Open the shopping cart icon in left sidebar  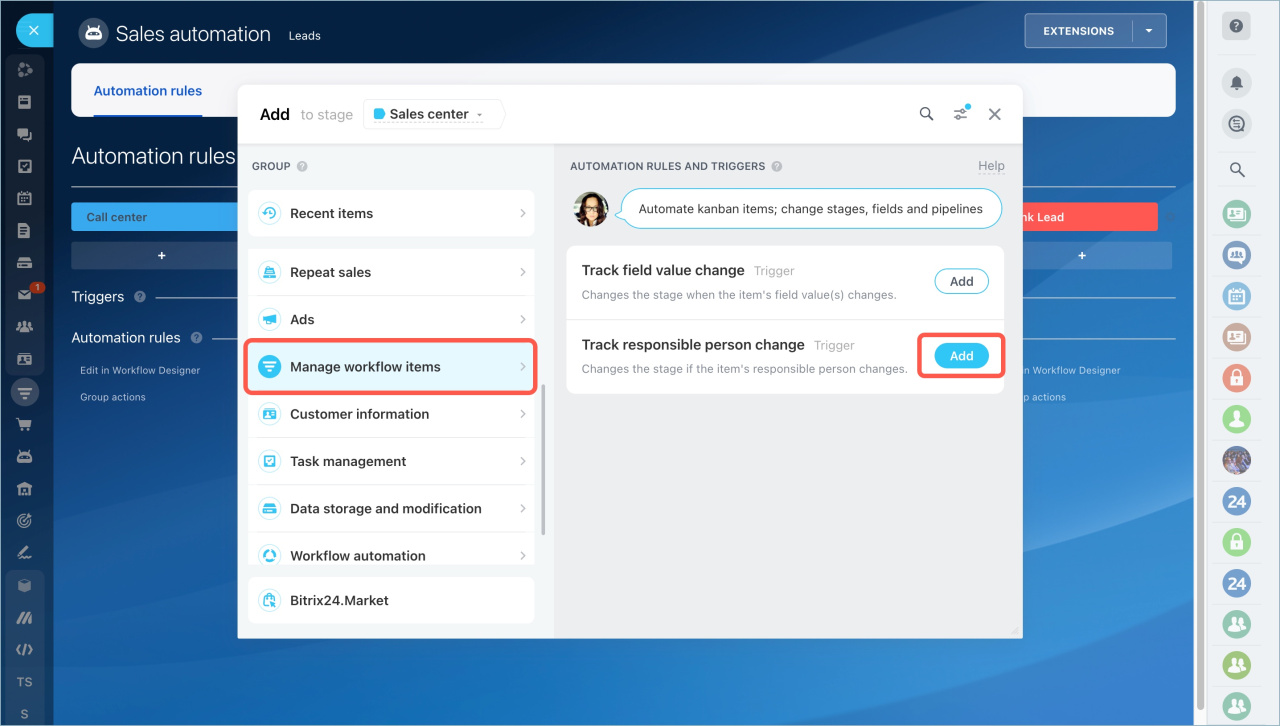point(25,424)
